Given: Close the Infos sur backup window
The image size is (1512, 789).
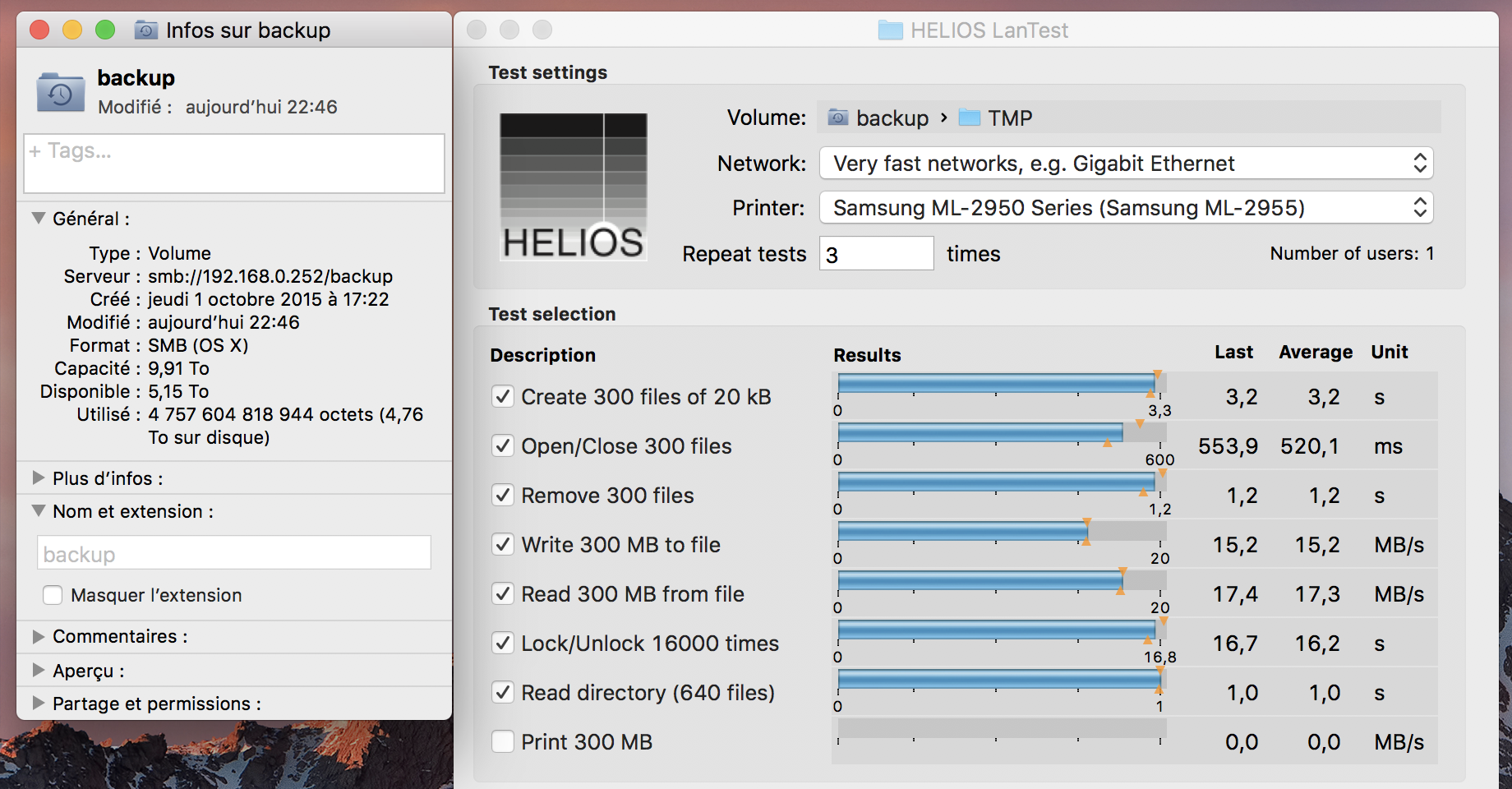Looking at the screenshot, I should 39,30.
